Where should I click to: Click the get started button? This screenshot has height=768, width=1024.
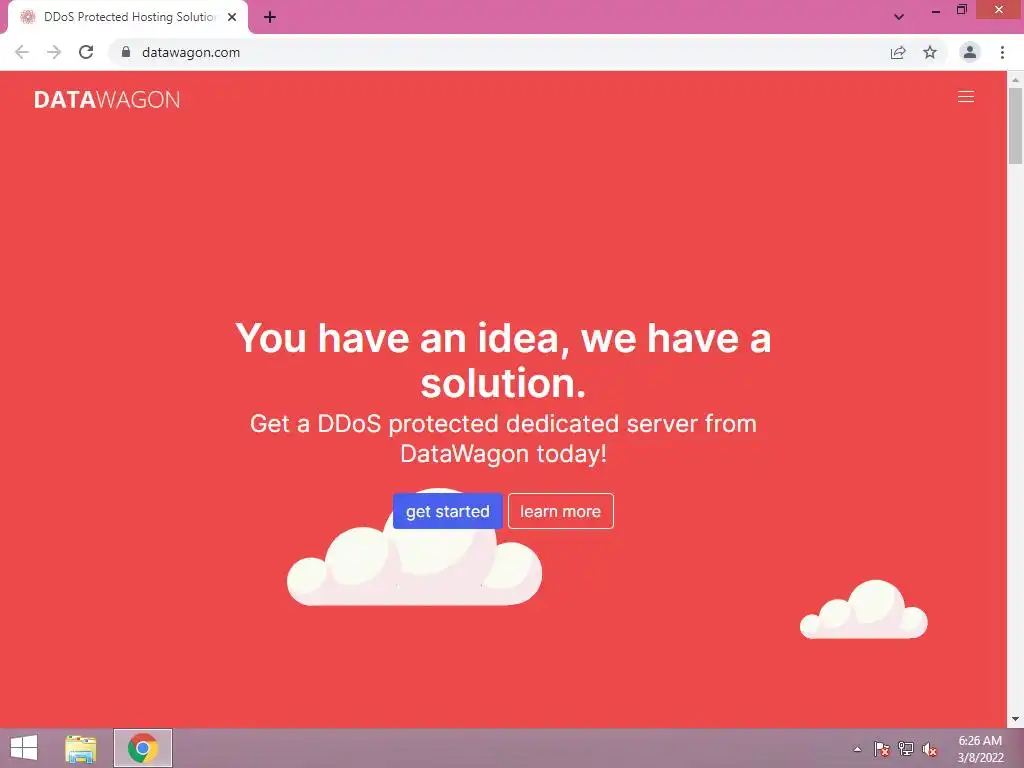coord(447,511)
